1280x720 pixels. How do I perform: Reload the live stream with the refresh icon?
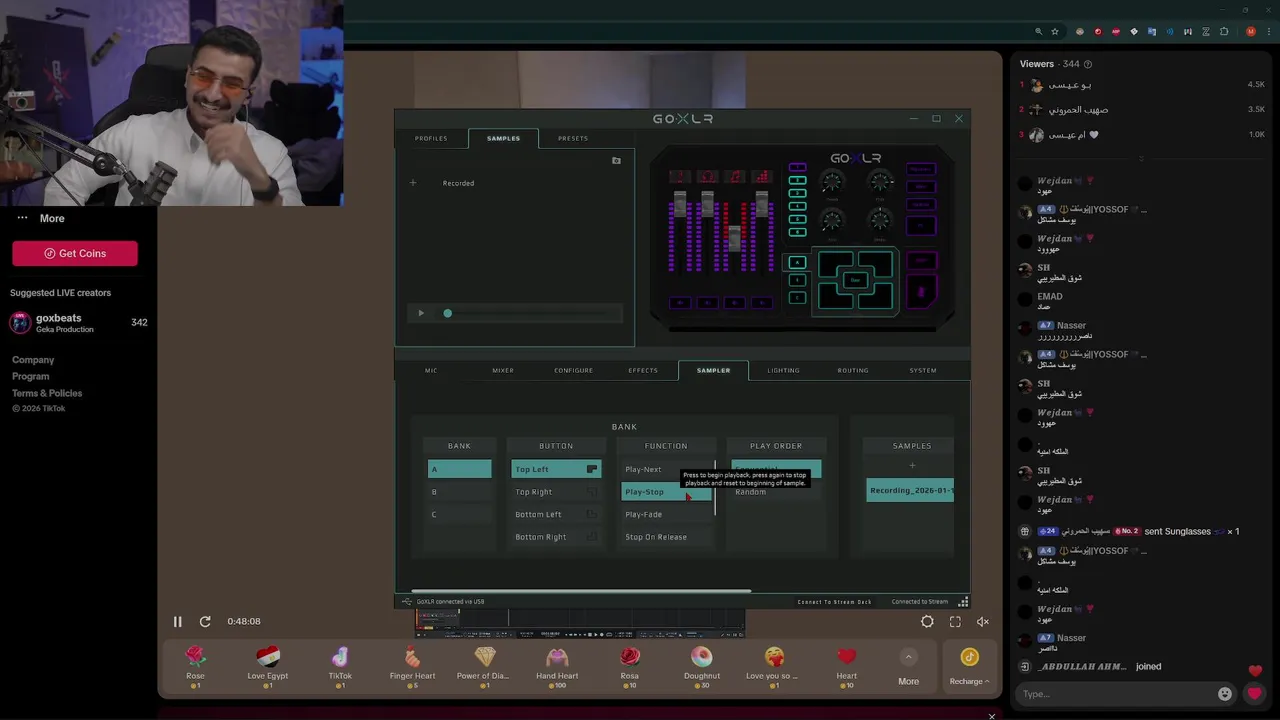[x=205, y=622]
